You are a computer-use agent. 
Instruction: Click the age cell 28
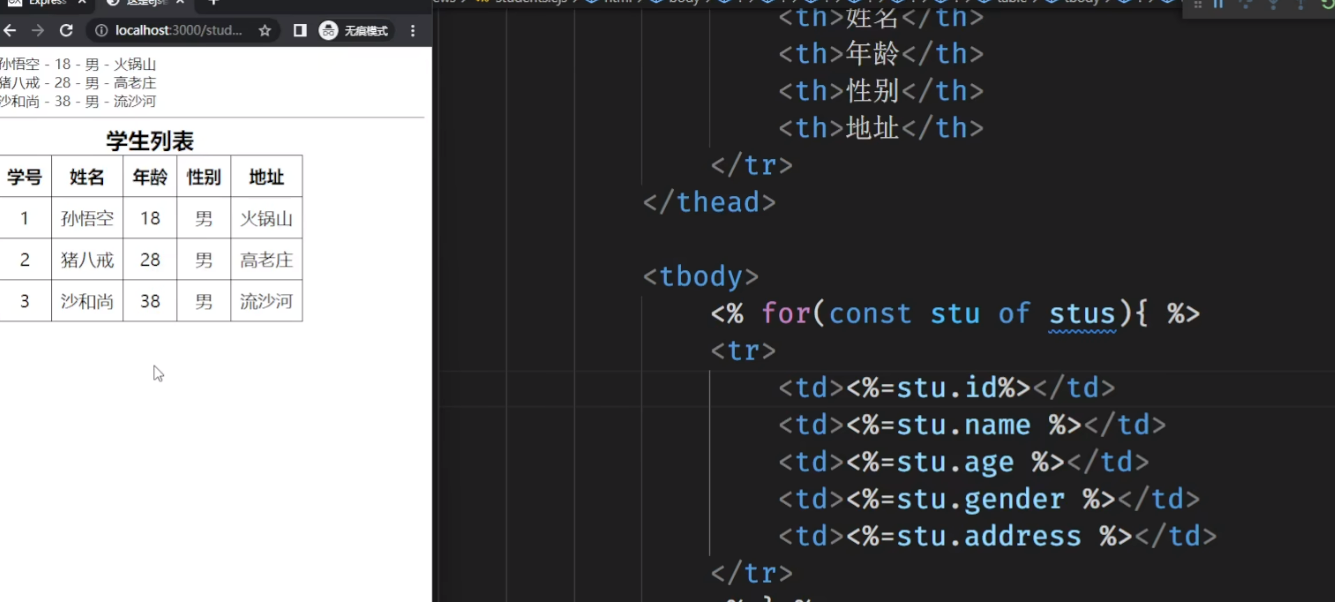150,260
